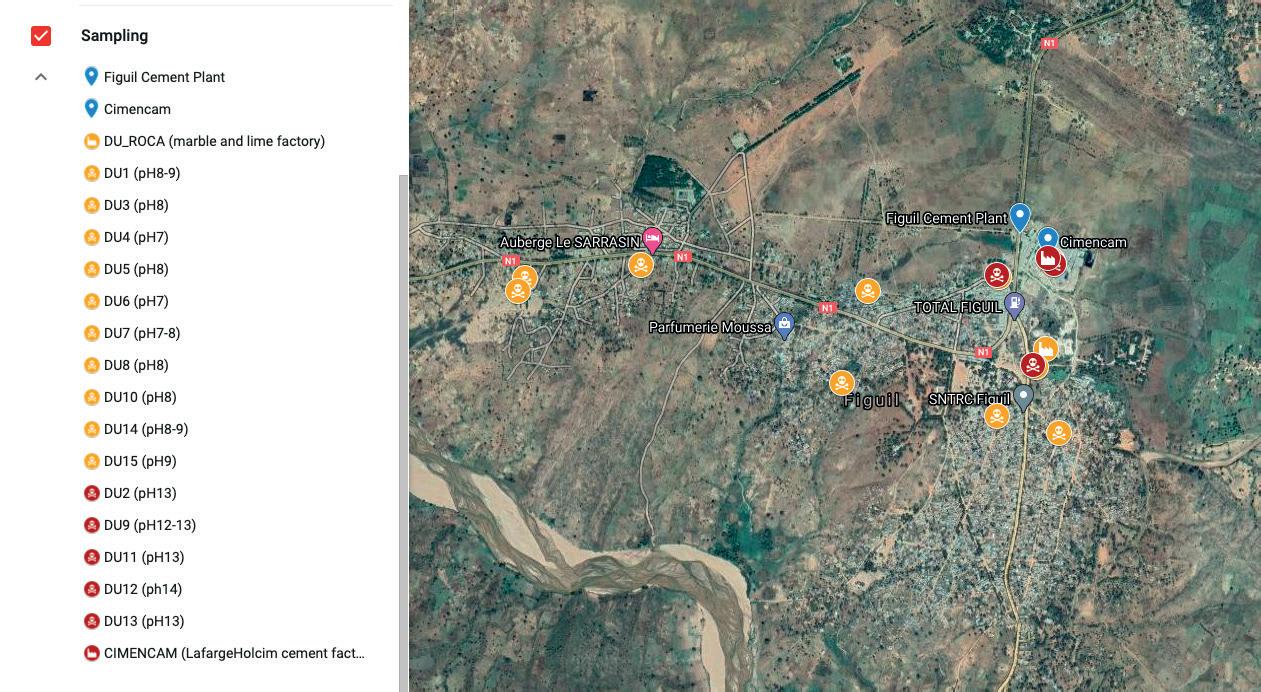Open list entry DU12 (ph14)
Image resolution: width=1261 pixels, height=692 pixels.
(143, 589)
